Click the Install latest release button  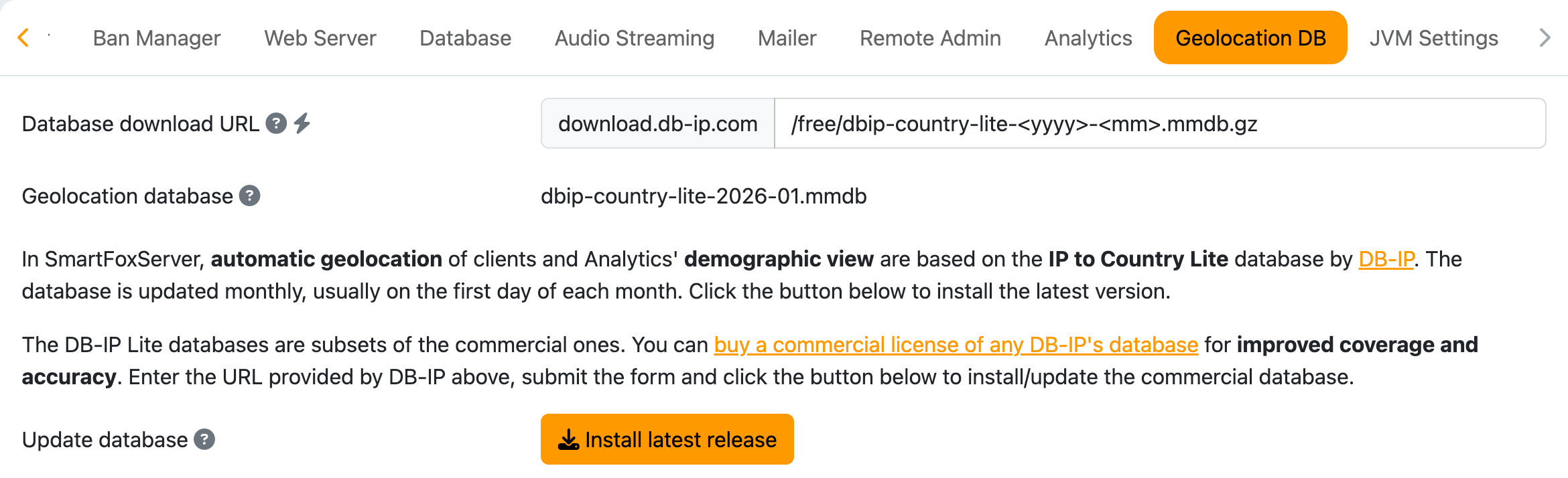667,440
